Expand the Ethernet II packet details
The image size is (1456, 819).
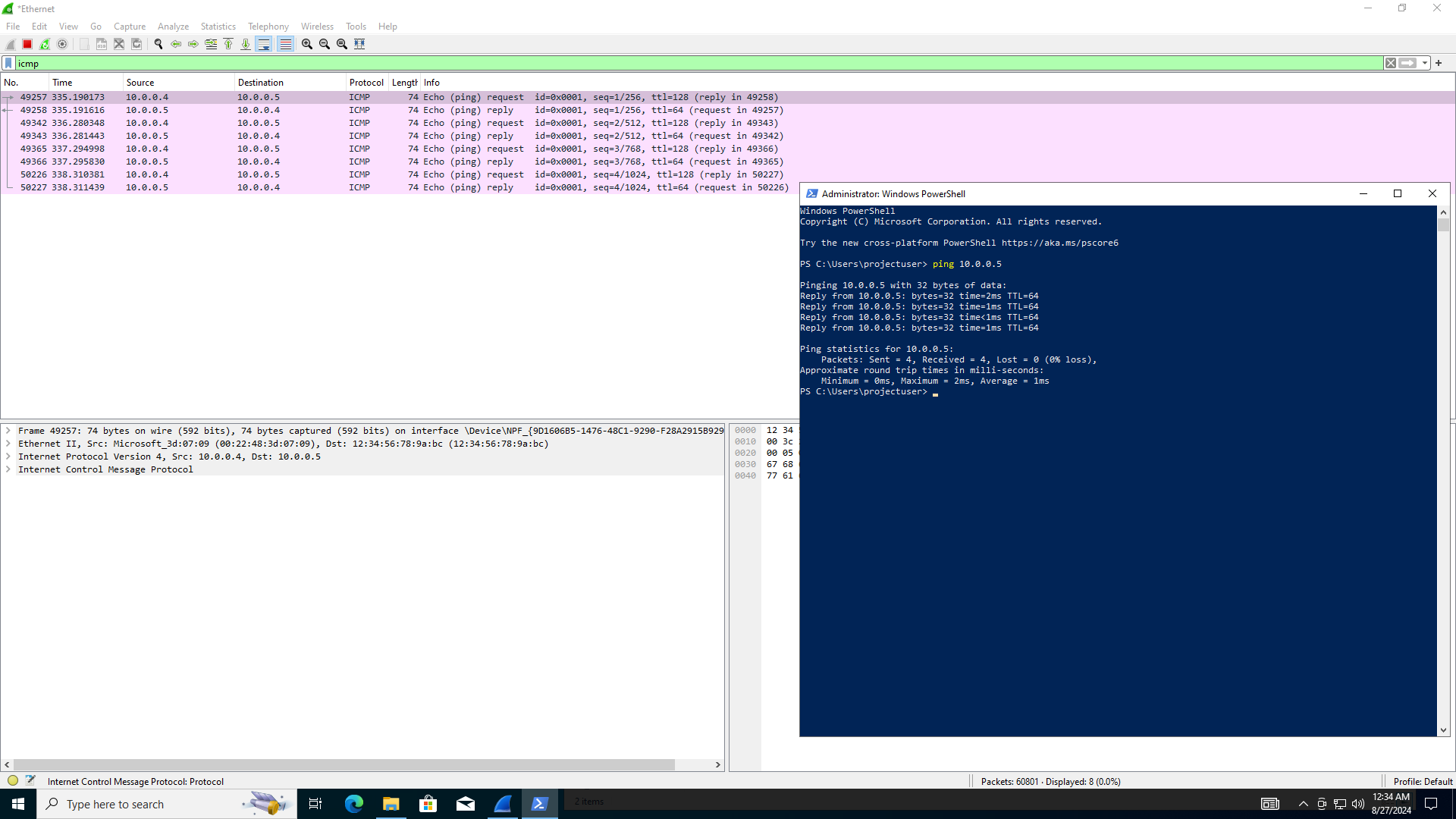click(8, 444)
